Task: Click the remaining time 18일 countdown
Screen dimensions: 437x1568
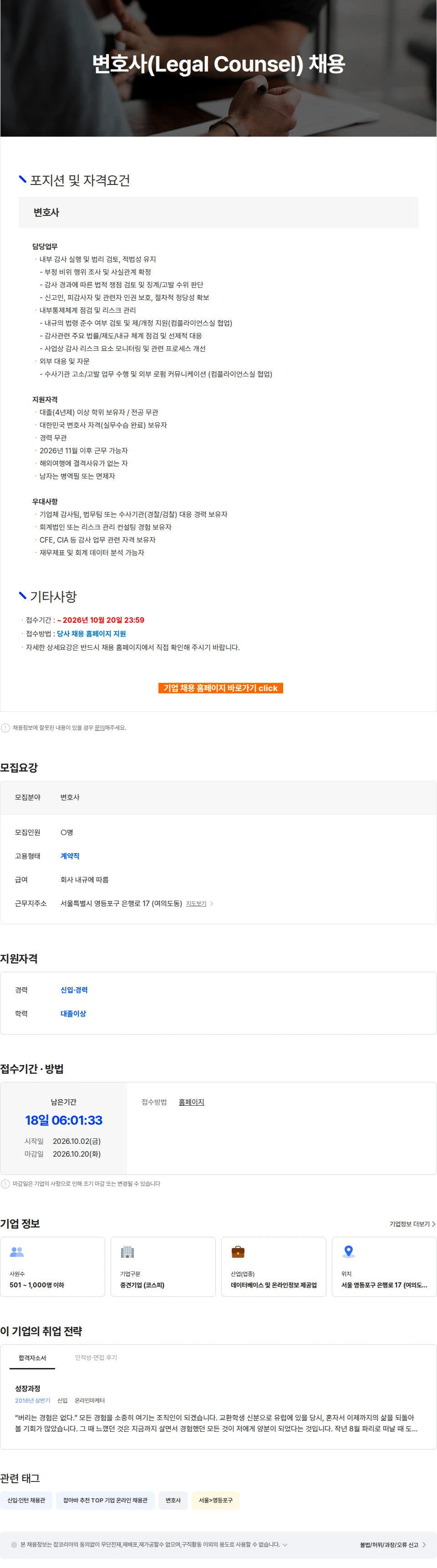Action: 64,1120
